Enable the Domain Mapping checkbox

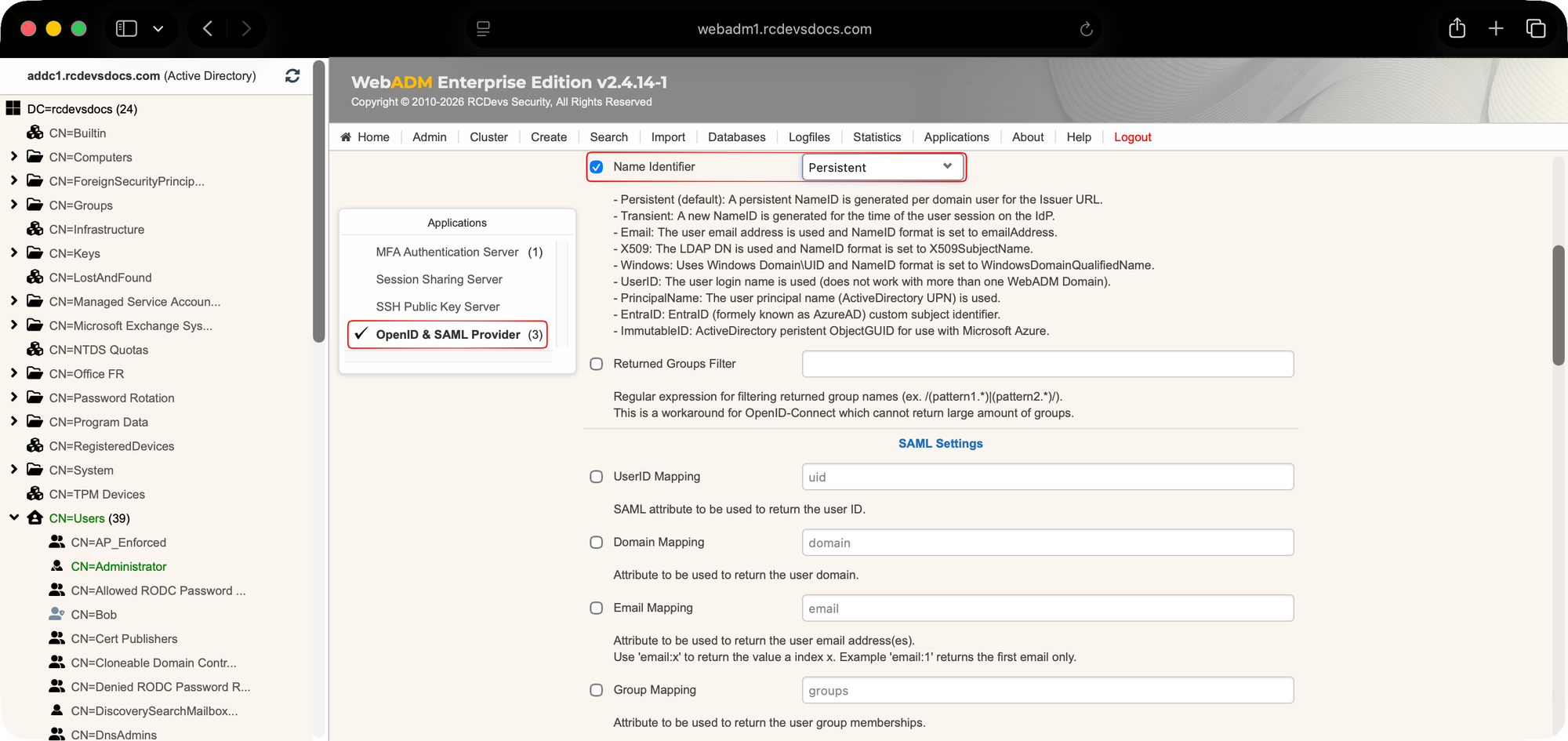point(597,543)
